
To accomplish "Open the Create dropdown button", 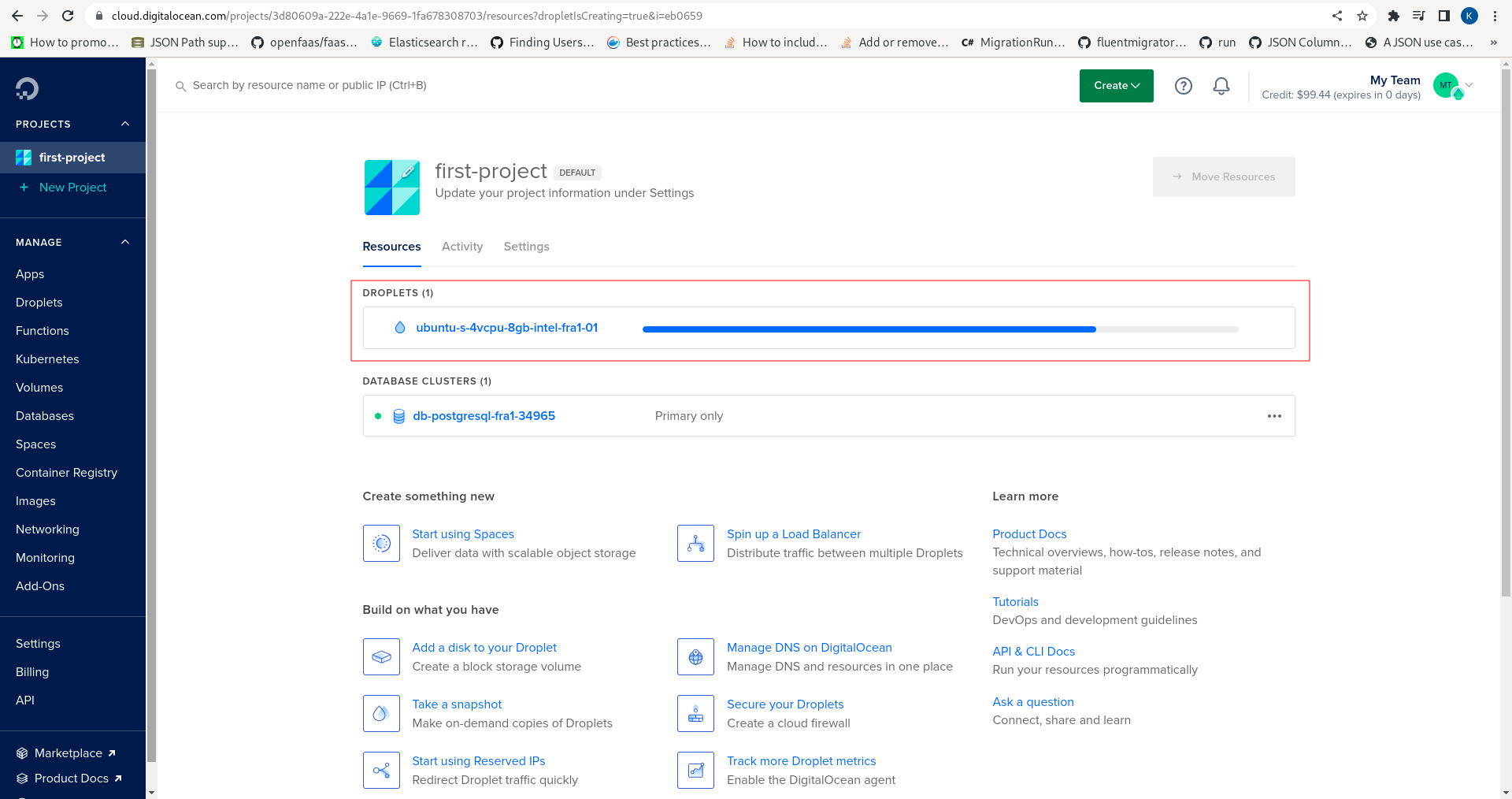I will tap(1116, 86).
